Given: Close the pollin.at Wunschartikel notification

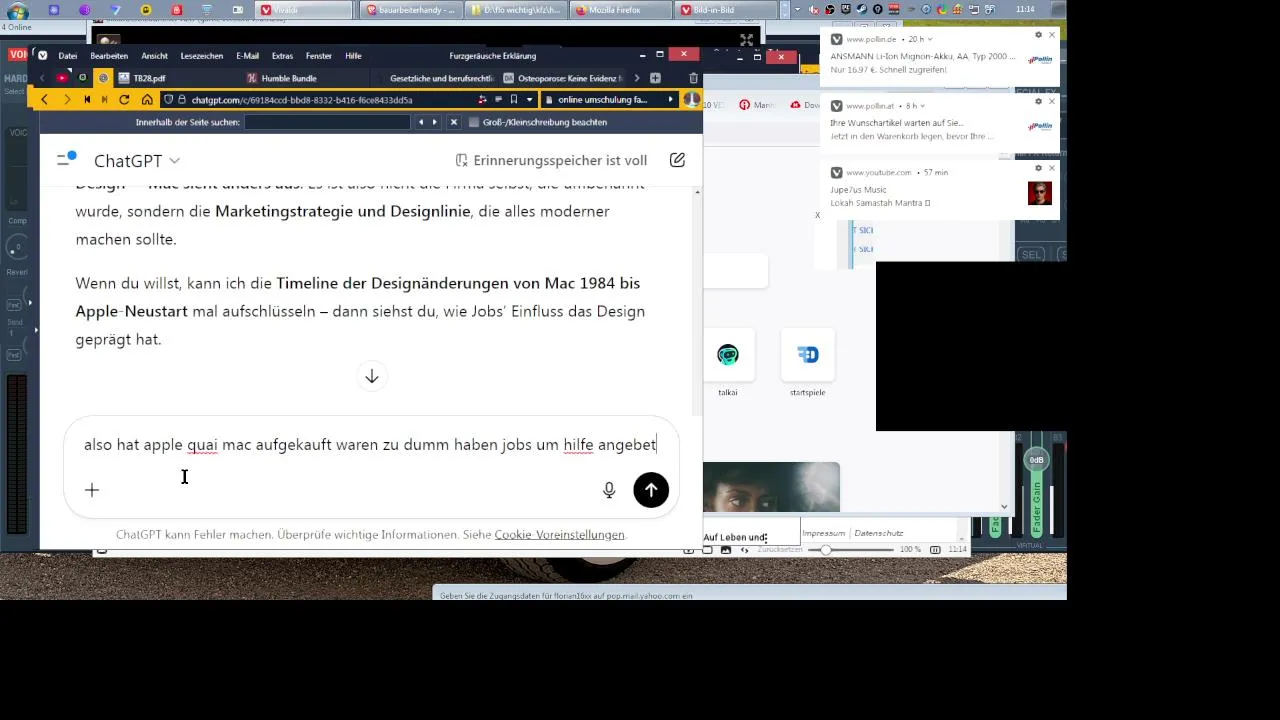Looking at the screenshot, I should click(x=1052, y=101).
